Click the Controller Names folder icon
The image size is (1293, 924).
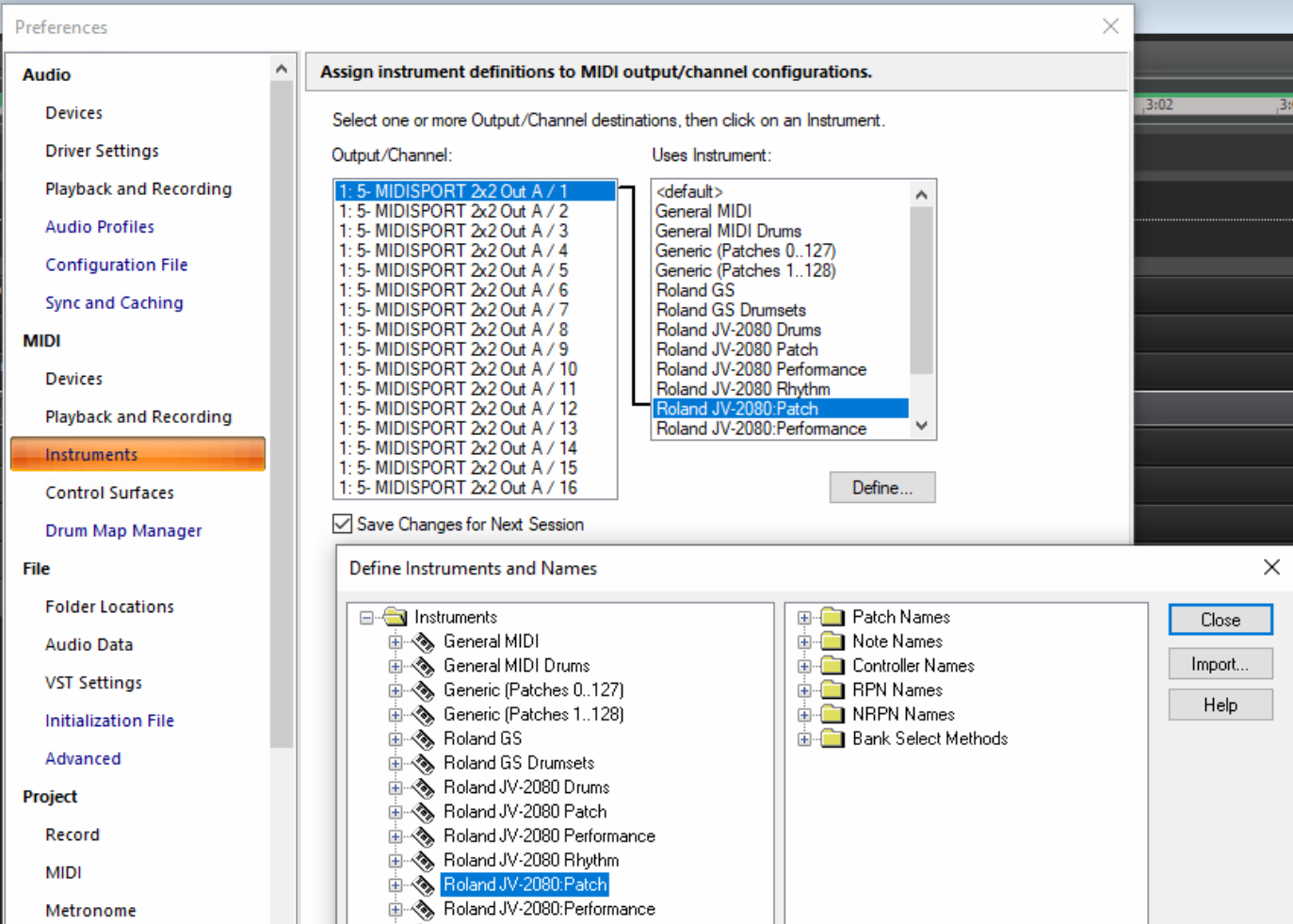(832, 666)
